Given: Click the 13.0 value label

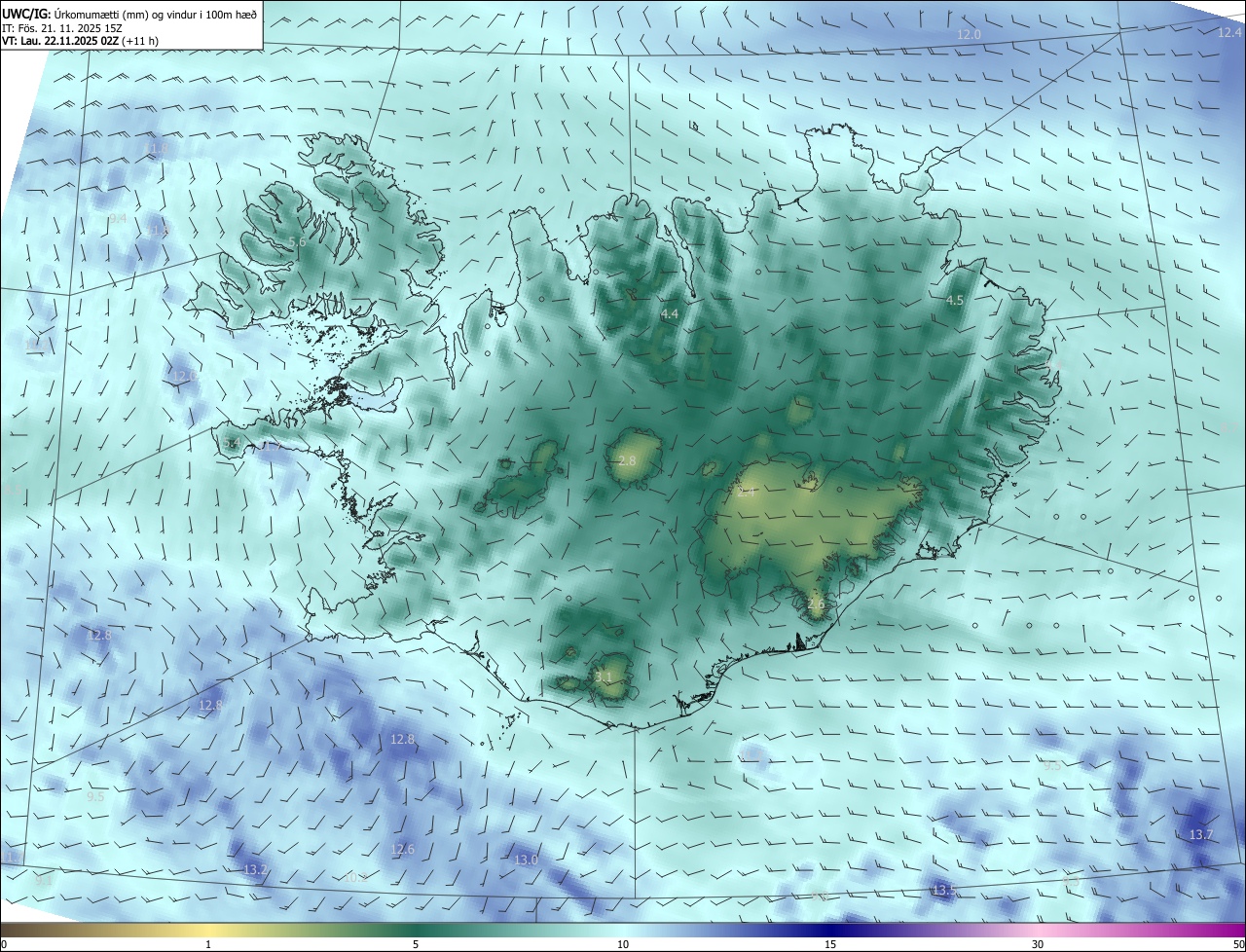Looking at the screenshot, I should pyautogui.click(x=526, y=860).
